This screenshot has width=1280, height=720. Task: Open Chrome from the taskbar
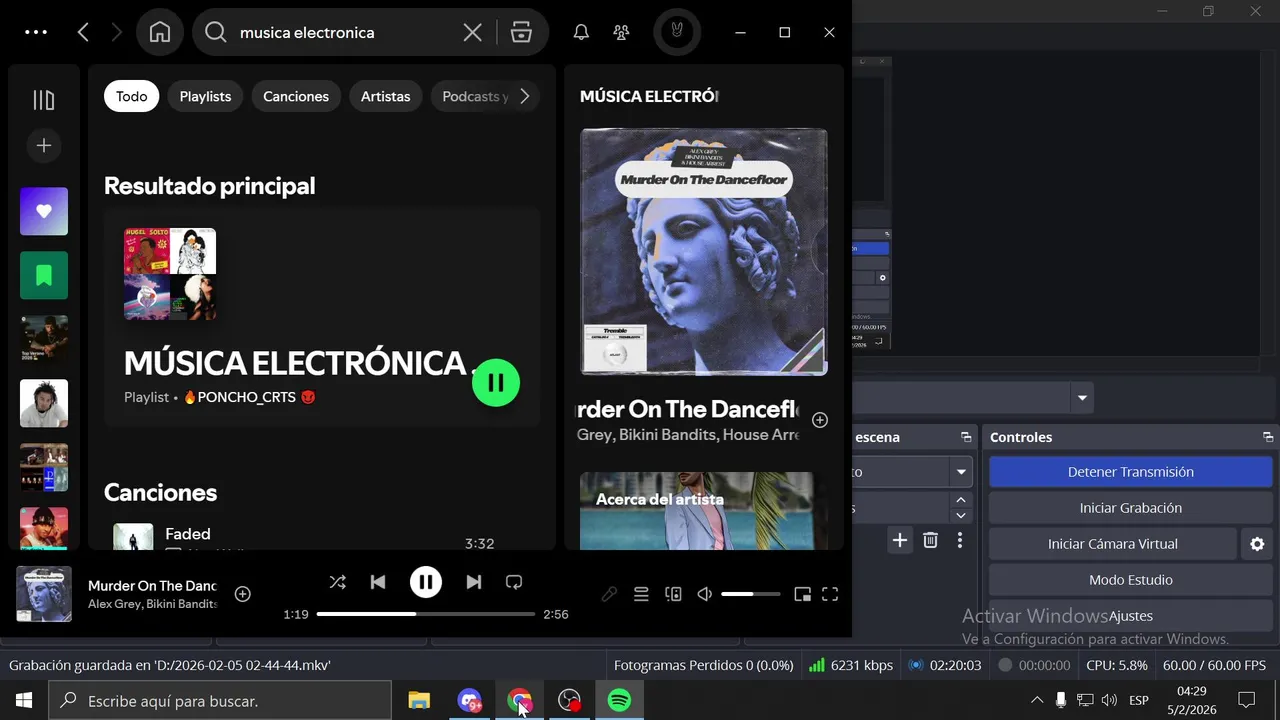click(519, 700)
